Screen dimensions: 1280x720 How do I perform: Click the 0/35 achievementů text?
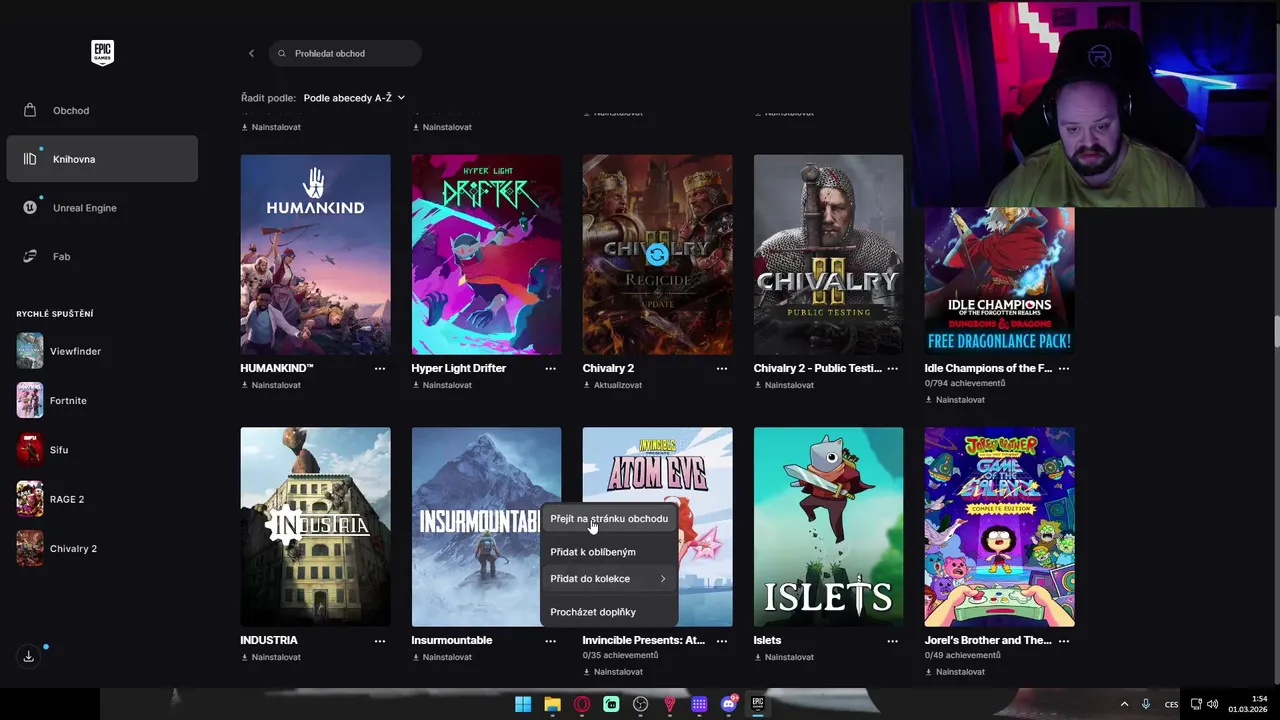620,655
